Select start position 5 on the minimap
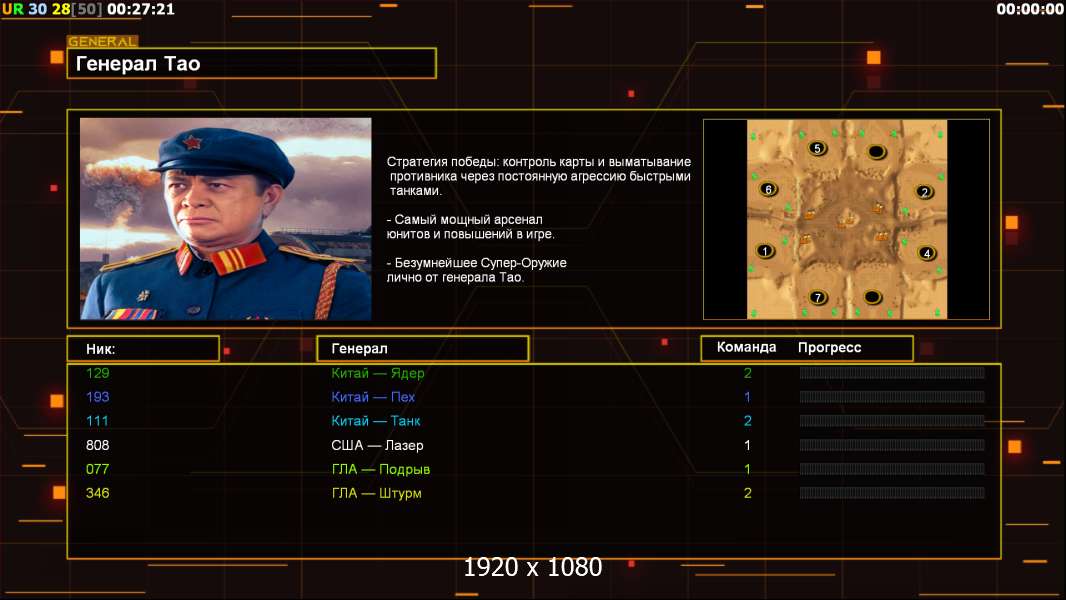Screen dimensions: 1066x600 click(x=817, y=148)
